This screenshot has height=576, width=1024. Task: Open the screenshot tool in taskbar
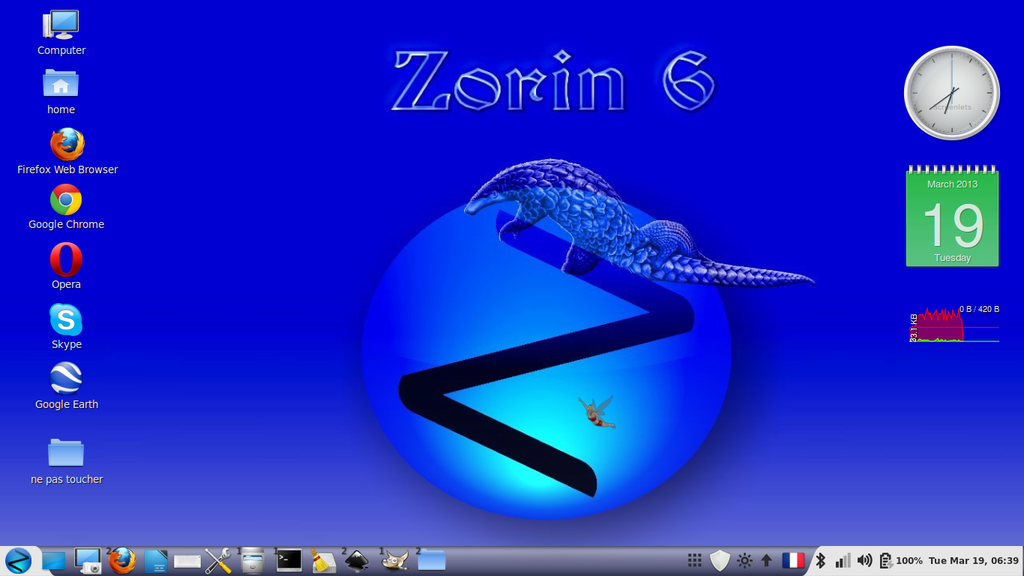[x=88, y=561]
